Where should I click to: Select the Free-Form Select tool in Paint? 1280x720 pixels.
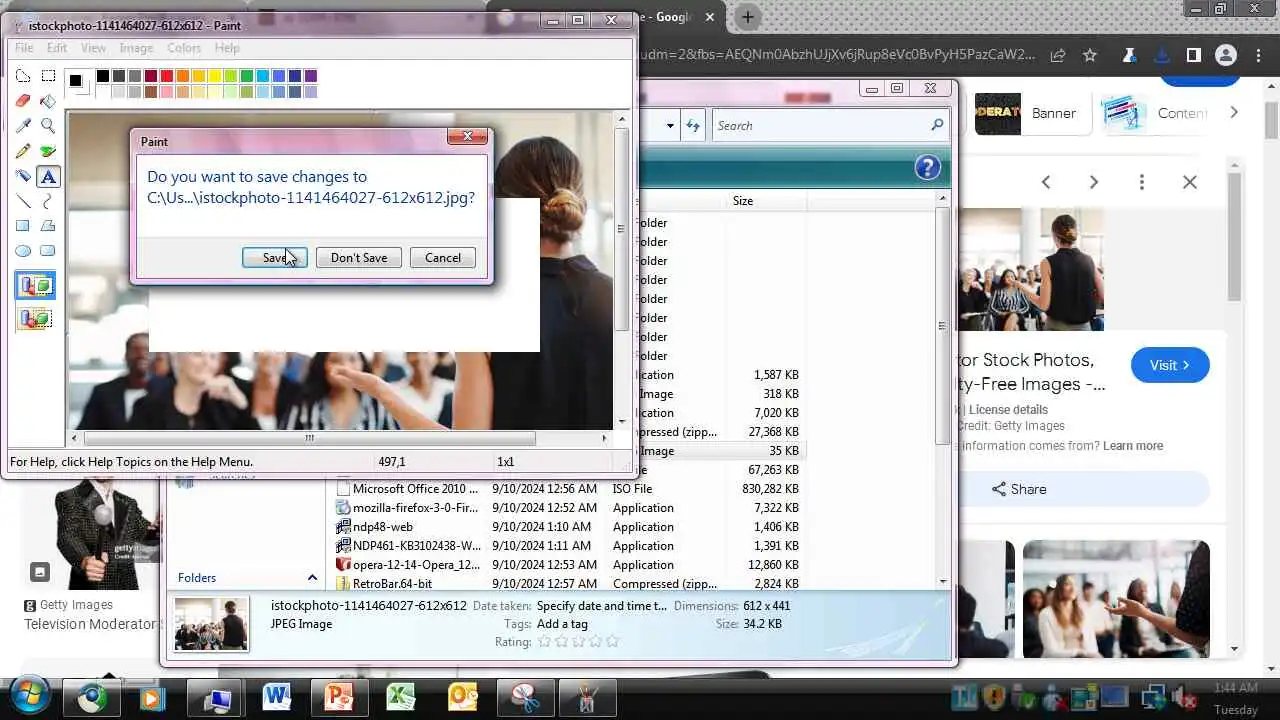coord(23,76)
